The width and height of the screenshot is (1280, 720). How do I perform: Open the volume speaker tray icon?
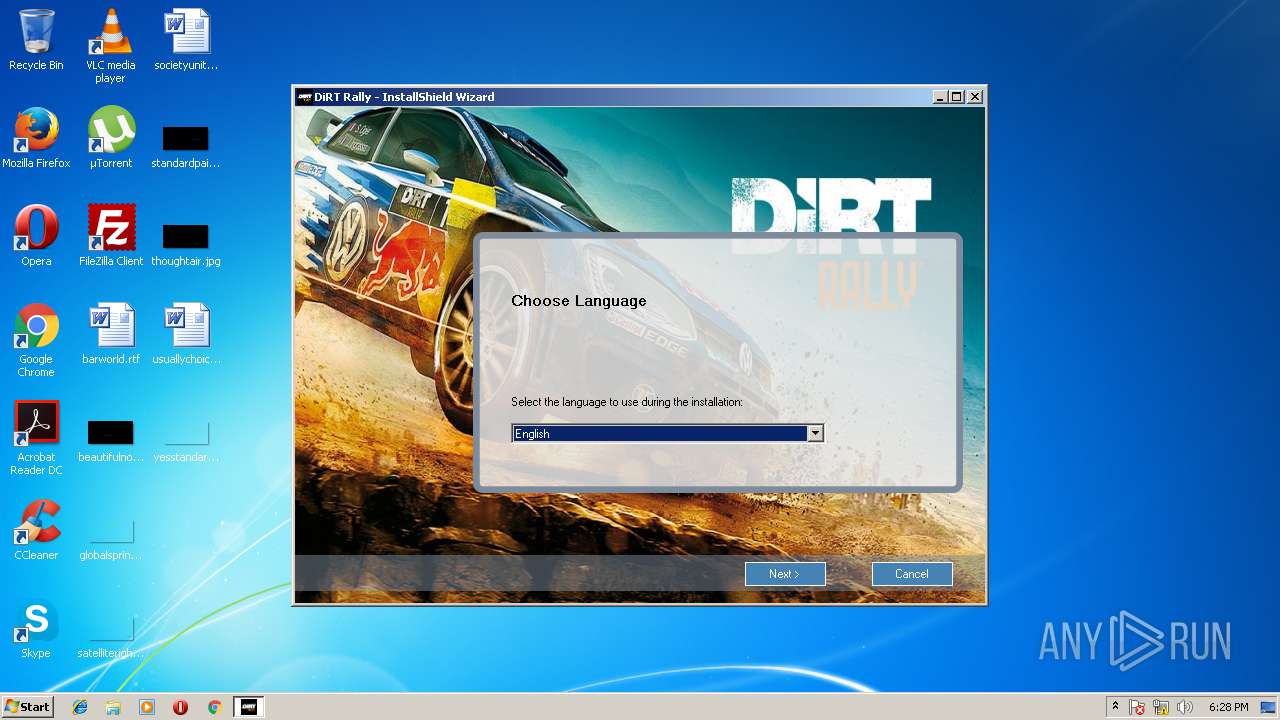1185,707
